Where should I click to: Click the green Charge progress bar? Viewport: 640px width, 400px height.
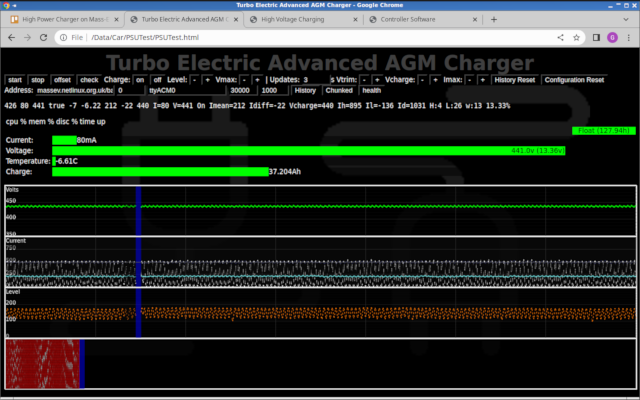[160, 172]
